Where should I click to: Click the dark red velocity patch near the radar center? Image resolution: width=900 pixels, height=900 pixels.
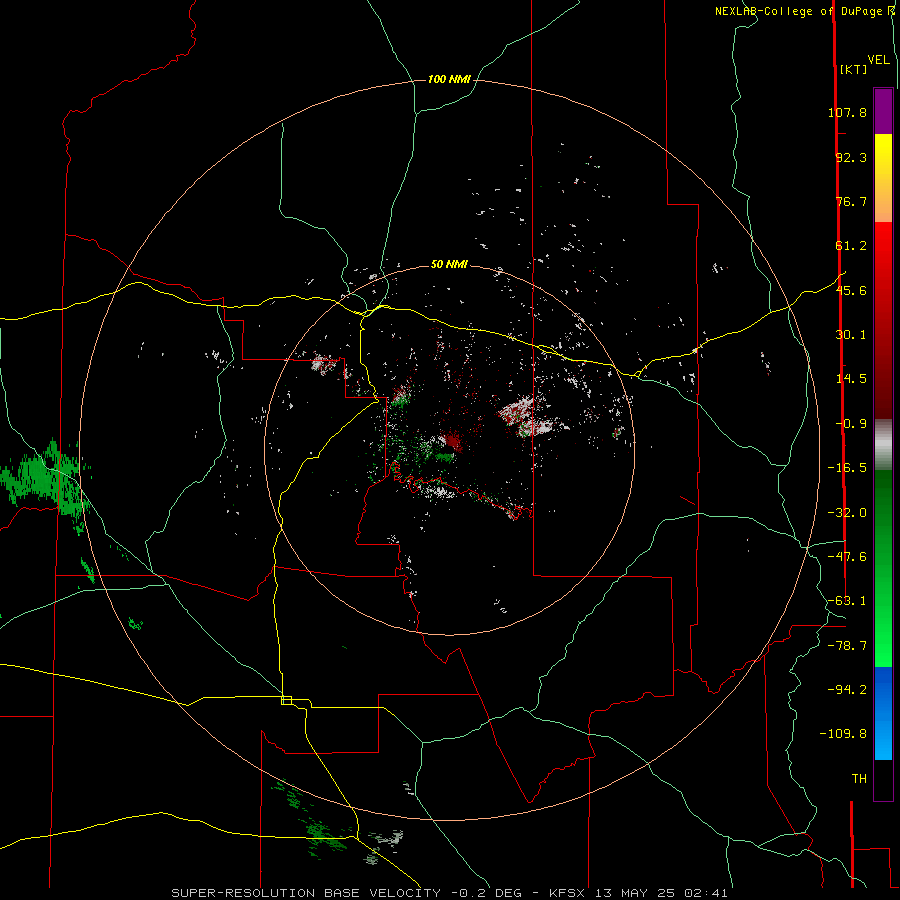click(x=453, y=440)
